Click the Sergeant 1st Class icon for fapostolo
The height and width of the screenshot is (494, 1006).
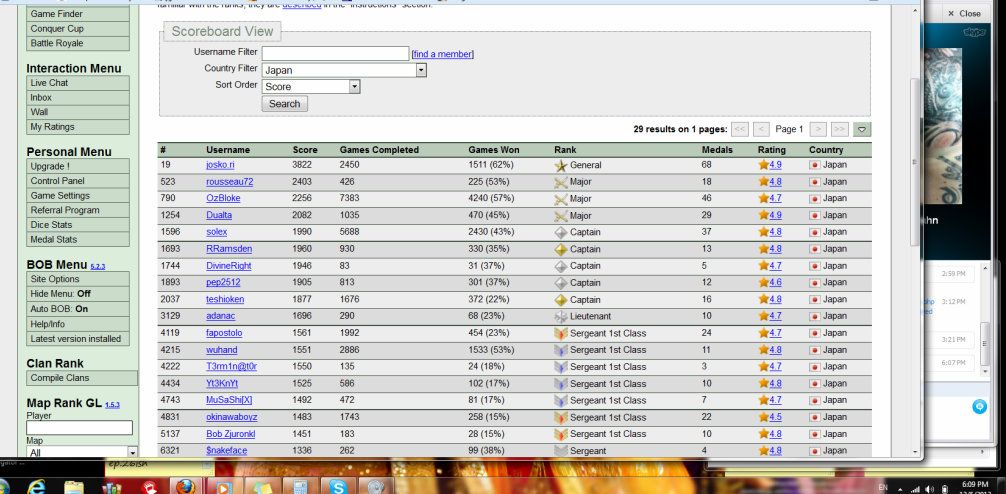(561, 333)
